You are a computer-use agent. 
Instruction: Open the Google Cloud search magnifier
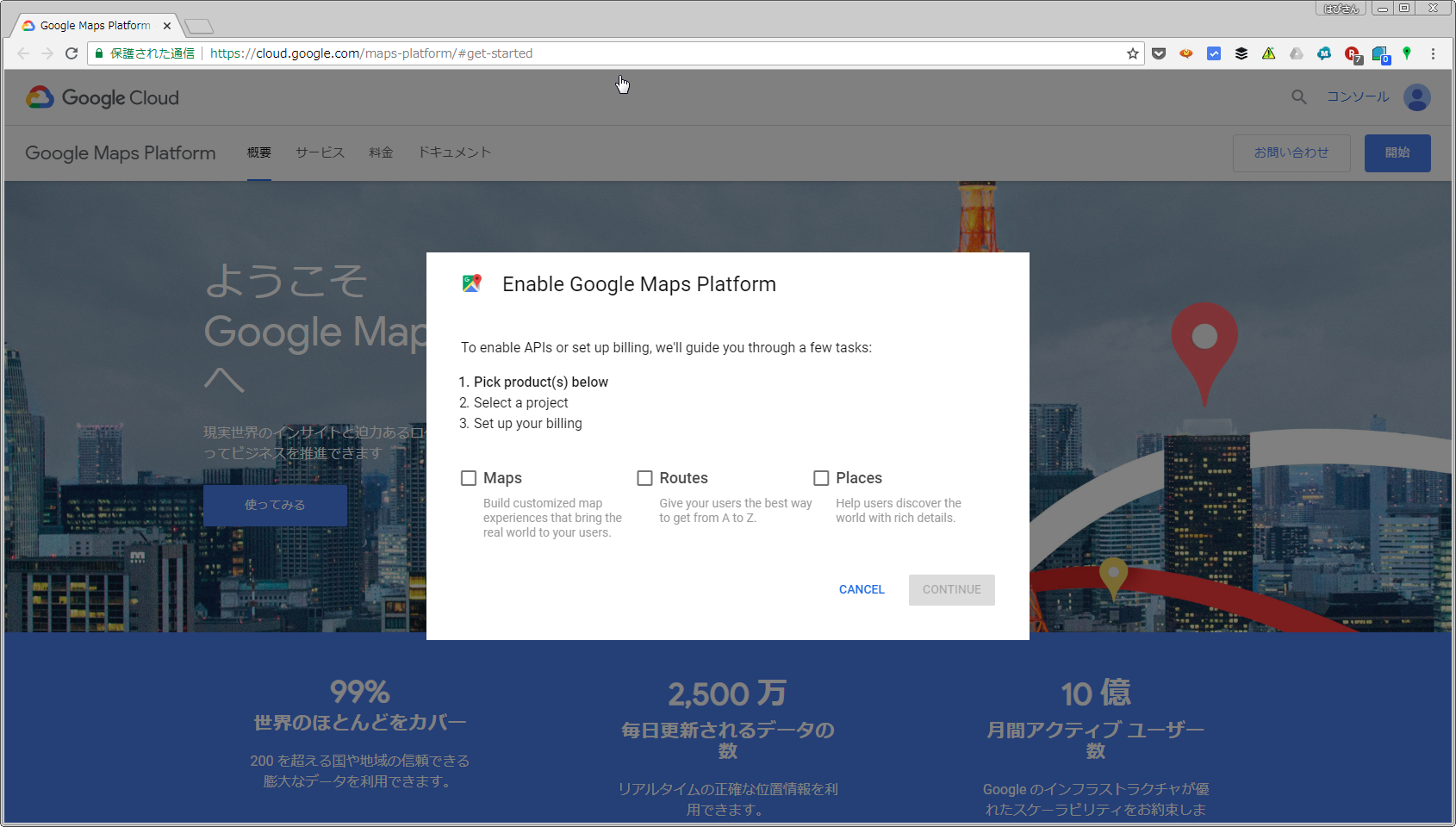[x=1299, y=97]
